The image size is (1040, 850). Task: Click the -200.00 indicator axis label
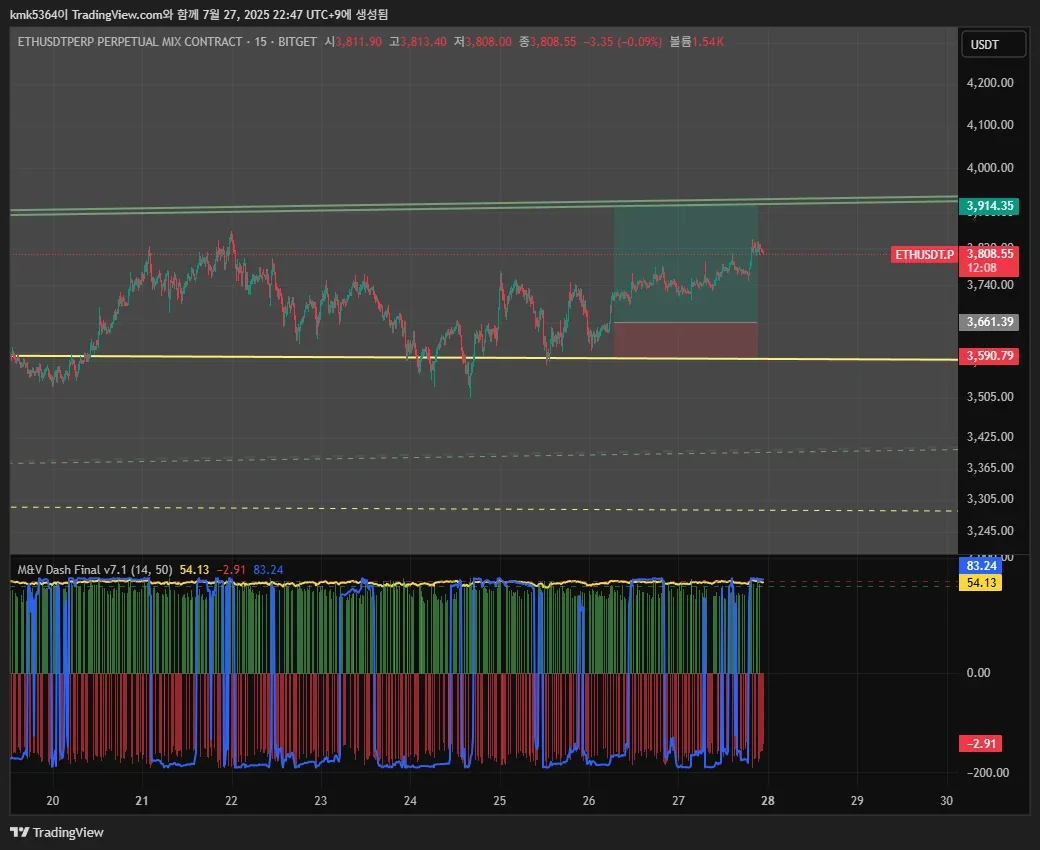tap(988, 772)
